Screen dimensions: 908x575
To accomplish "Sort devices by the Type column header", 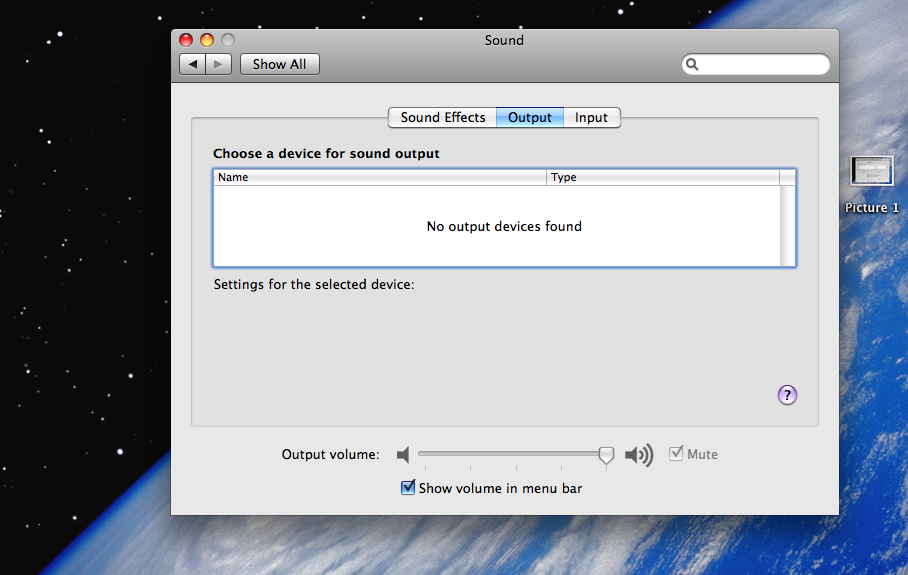I will [x=663, y=177].
